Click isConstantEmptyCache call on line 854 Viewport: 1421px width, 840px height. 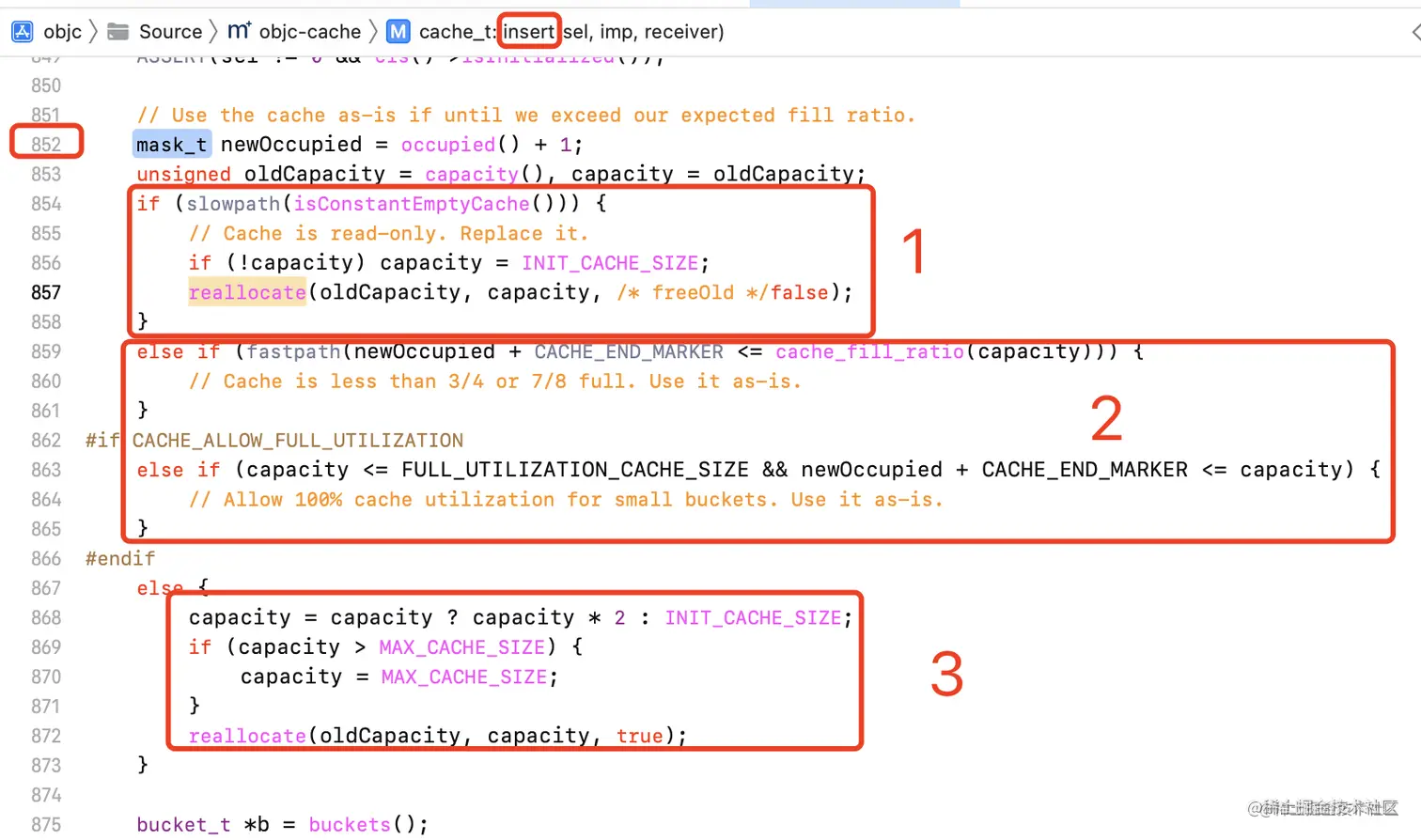tap(411, 204)
